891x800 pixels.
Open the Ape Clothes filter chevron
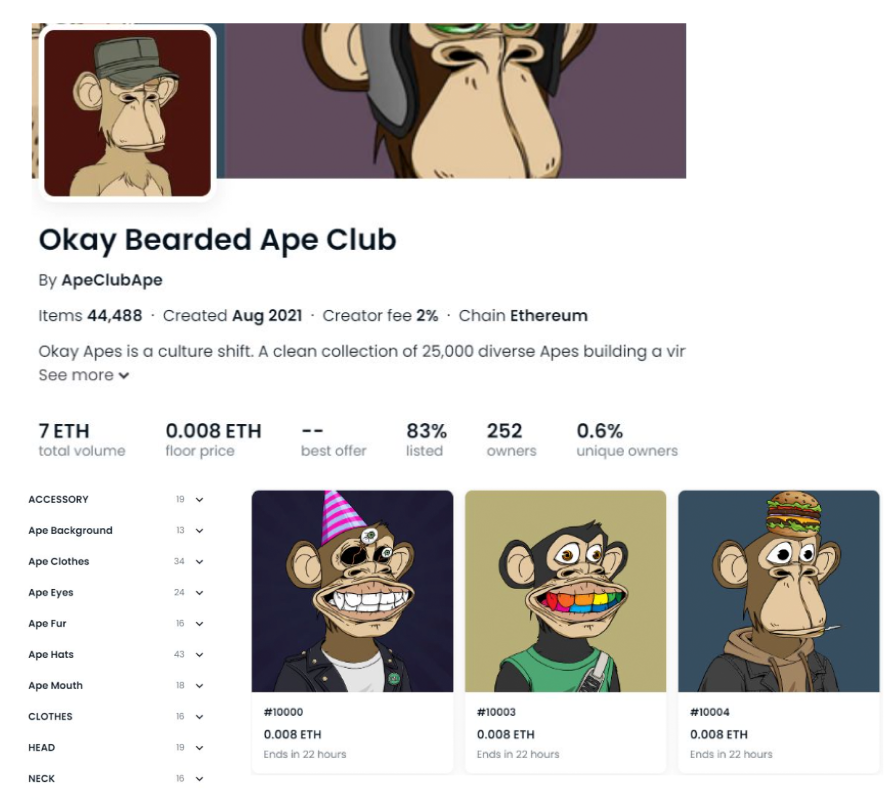pyautogui.click(x=200, y=562)
